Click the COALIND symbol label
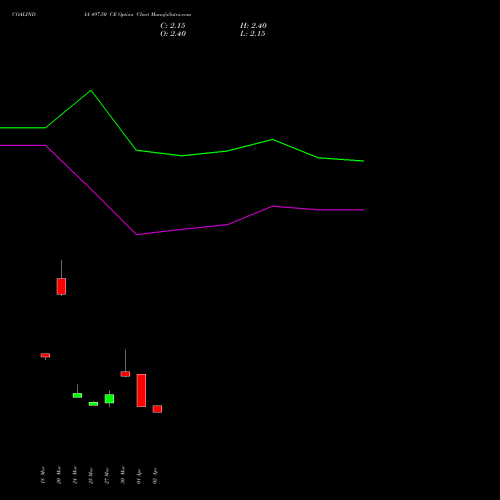The width and height of the screenshot is (500, 500). [24, 15]
